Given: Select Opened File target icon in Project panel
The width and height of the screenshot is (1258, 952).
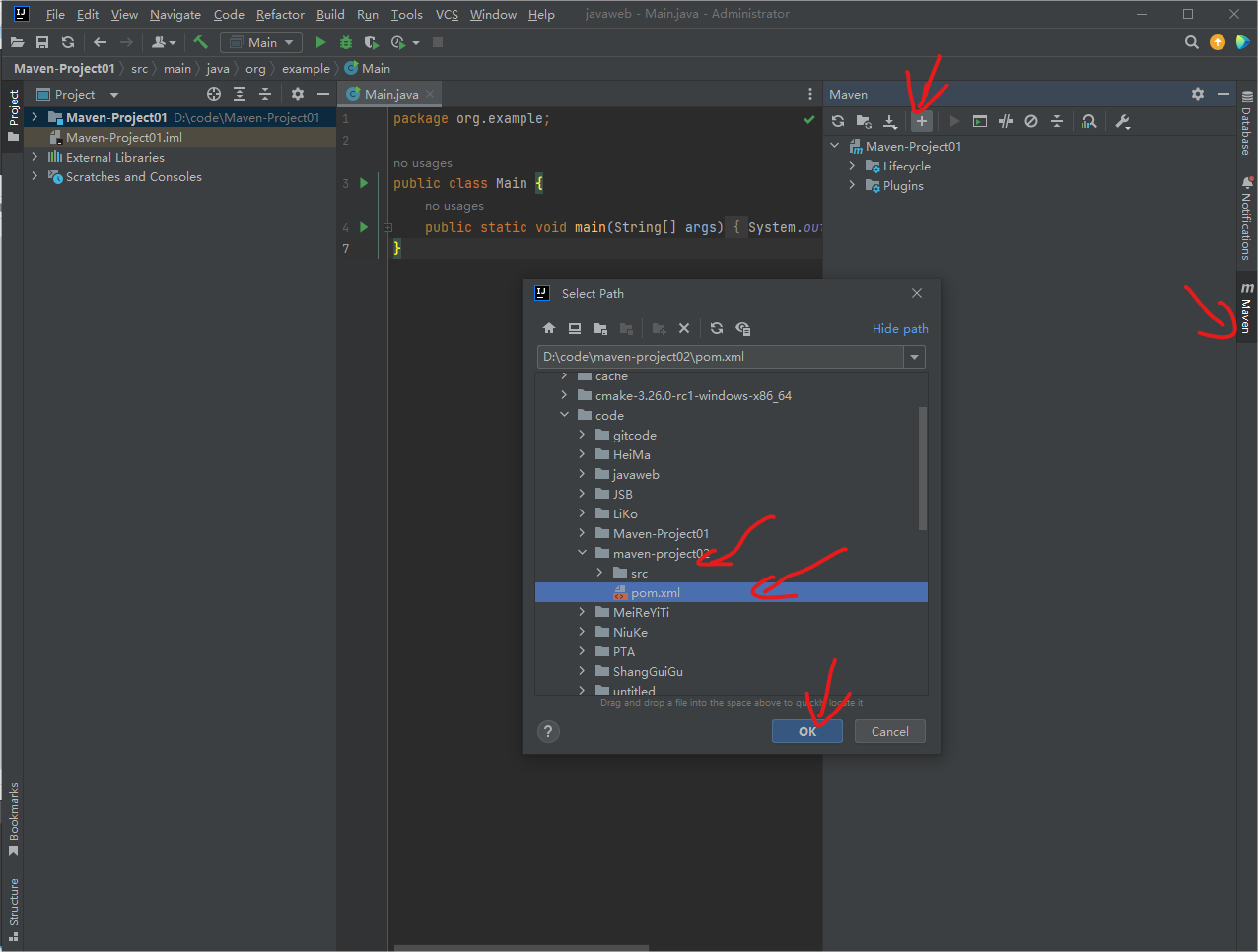Looking at the screenshot, I should coord(214,94).
